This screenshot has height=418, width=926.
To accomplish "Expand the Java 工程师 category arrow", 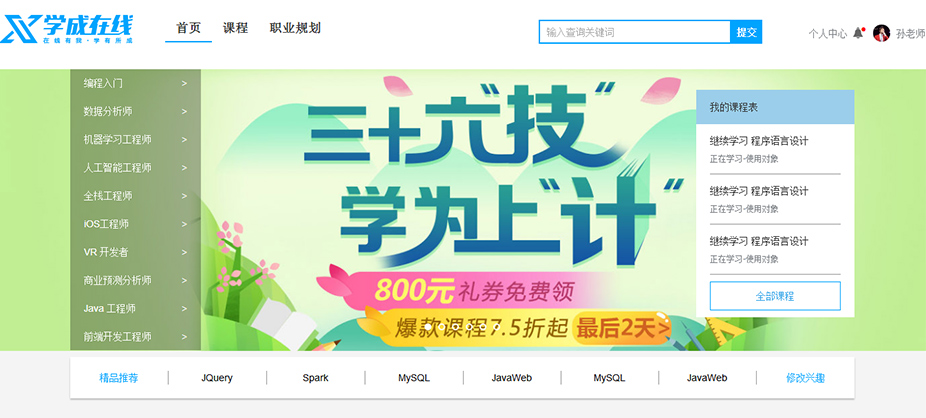I will coord(184,309).
